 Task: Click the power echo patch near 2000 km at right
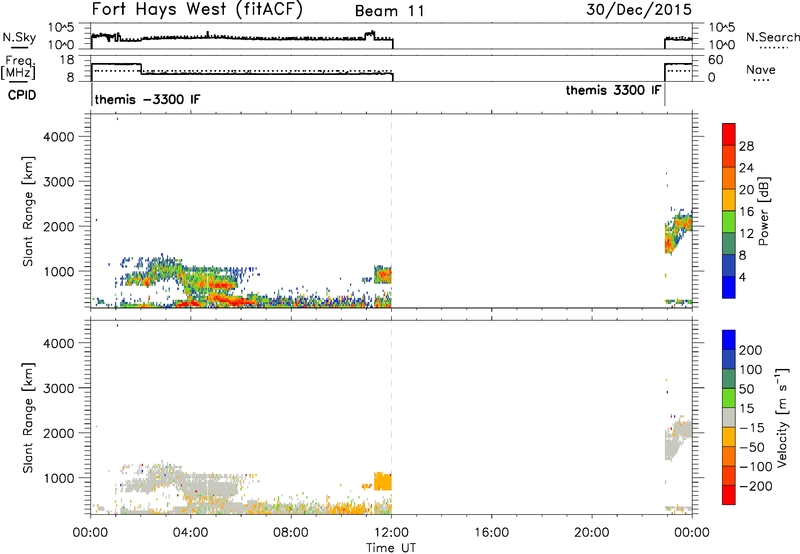click(x=679, y=229)
